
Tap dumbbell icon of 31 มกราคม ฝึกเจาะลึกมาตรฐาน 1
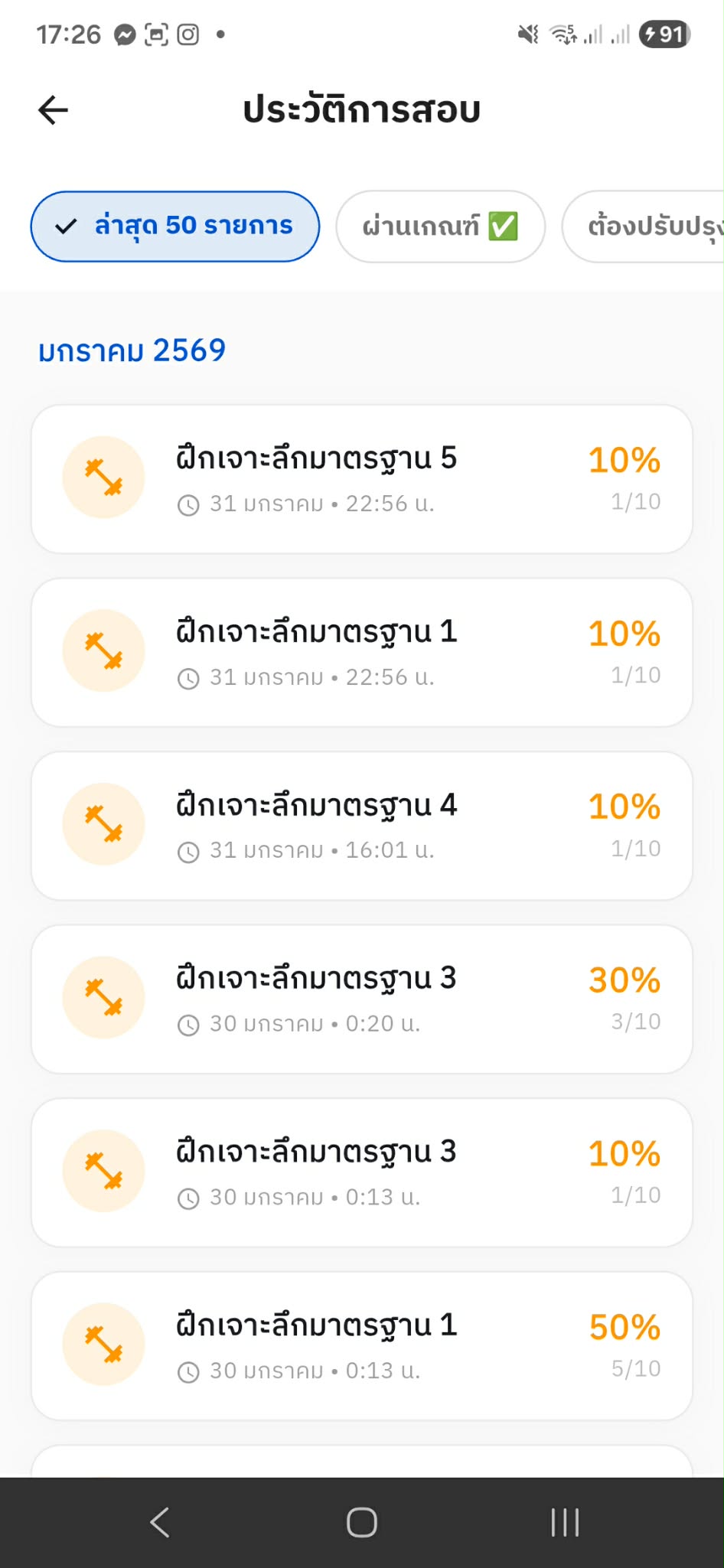(x=103, y=650)
